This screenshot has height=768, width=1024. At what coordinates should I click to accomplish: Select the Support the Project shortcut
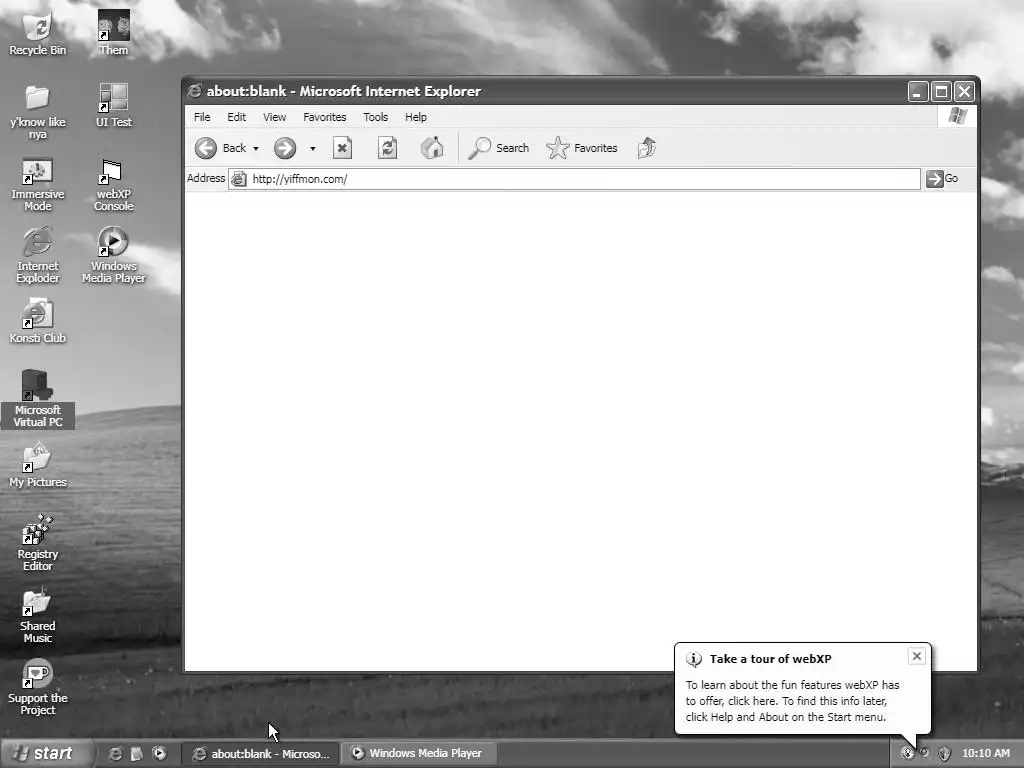(x=37, y=687)
